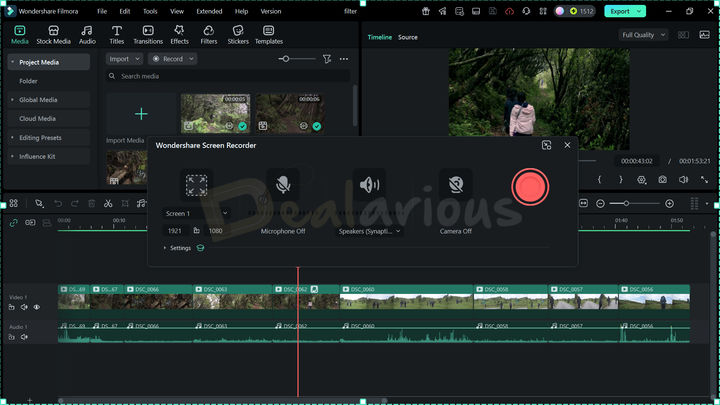This screenshot has width=720, height=405.
Task: Open the Full Quality dropdown
Action: pos(643,35)
